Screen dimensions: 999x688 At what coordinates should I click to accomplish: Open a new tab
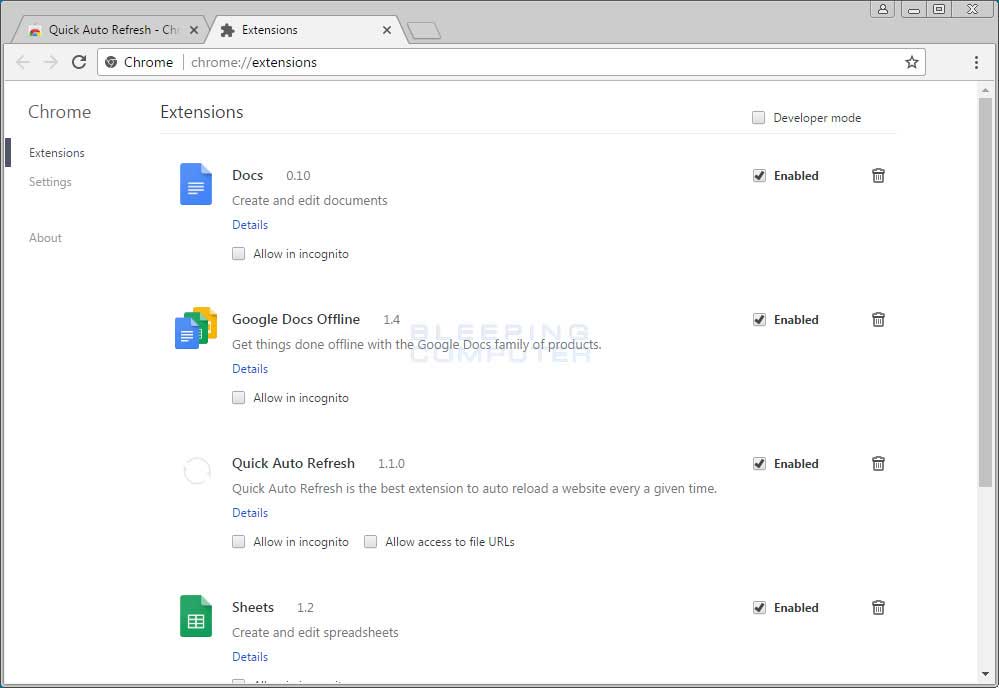click(424, 30)
